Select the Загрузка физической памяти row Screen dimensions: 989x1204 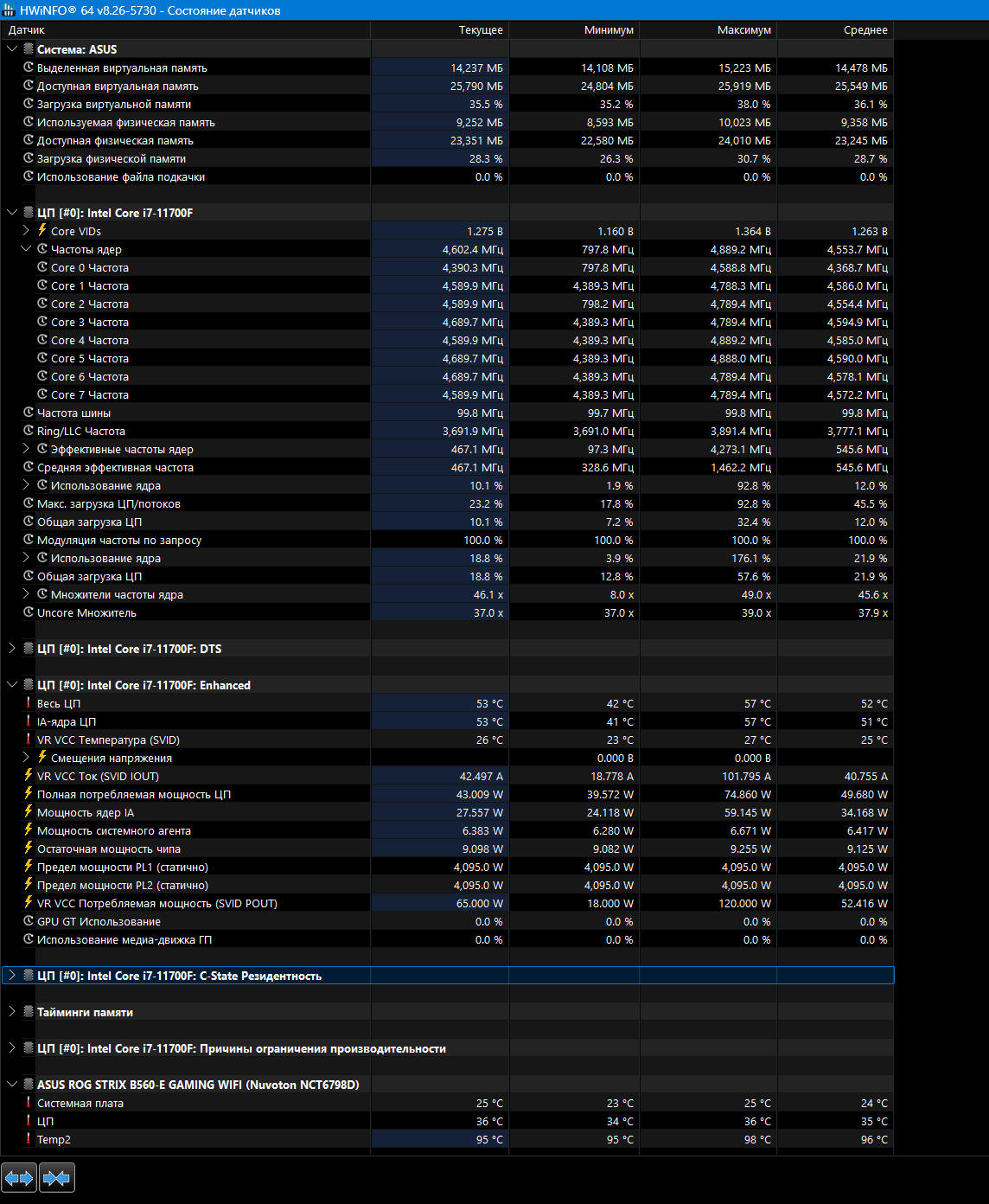(x=447, y=158)
